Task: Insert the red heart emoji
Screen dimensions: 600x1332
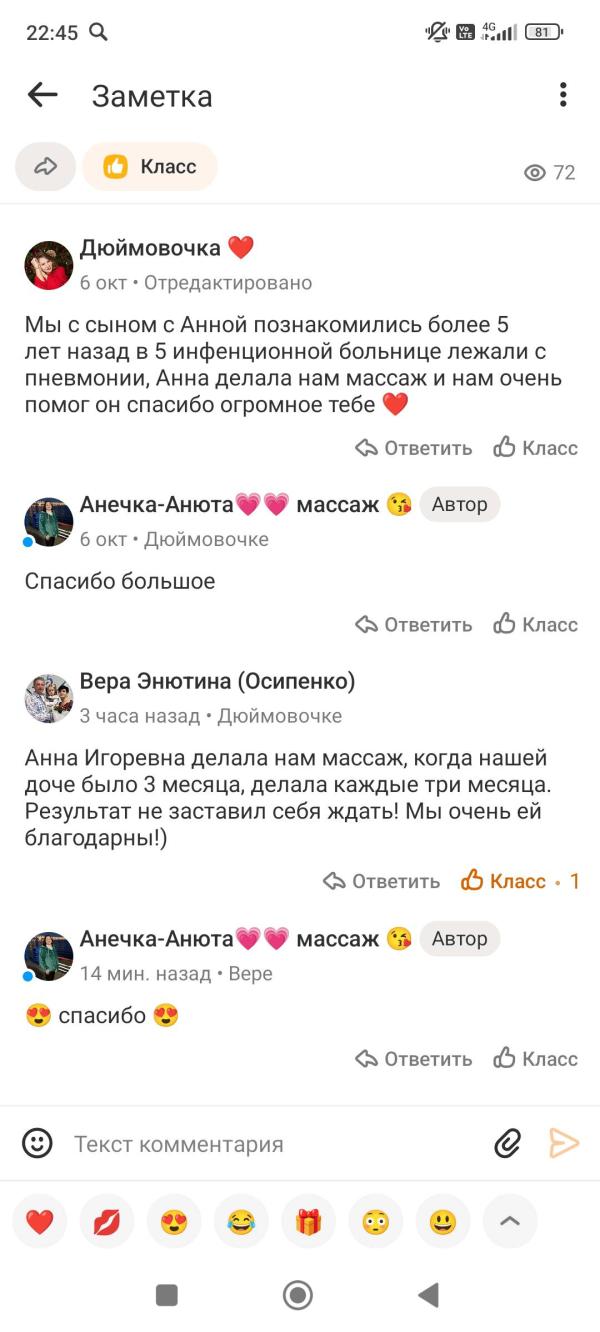Action: (x=40, y=1221)
